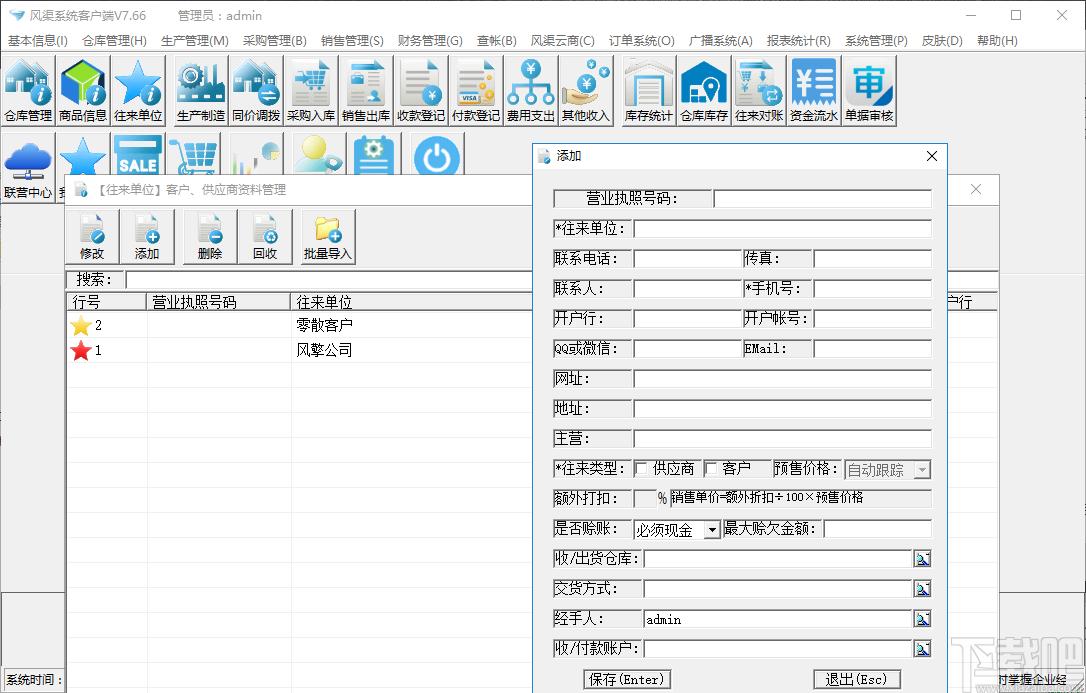Screen dimensions: 1086x693
Task: Click the *手机号 input field
Action: pyautogui.click(x=873, y=289)
